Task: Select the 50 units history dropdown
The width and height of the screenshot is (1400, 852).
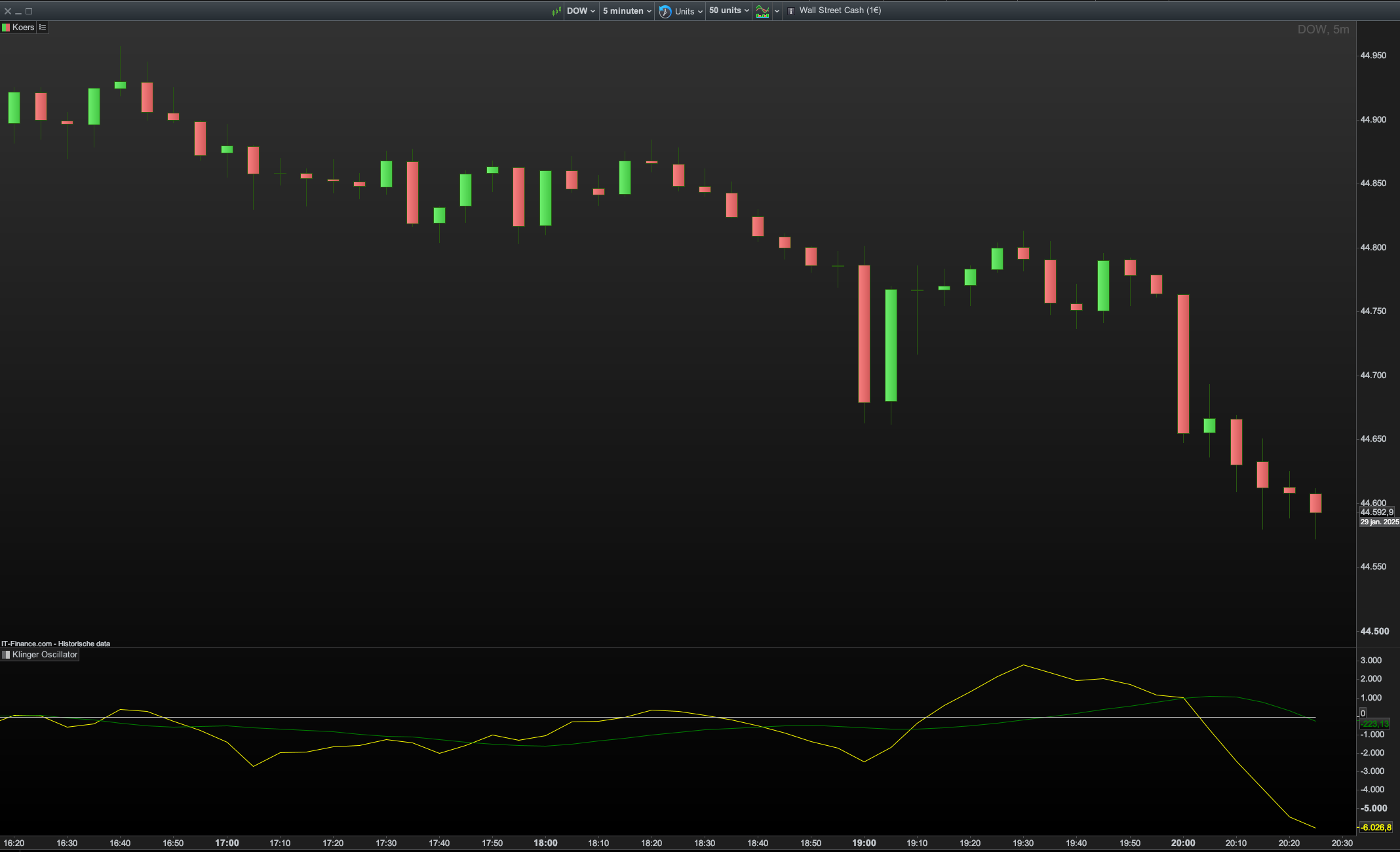Action: coord(728,11)
